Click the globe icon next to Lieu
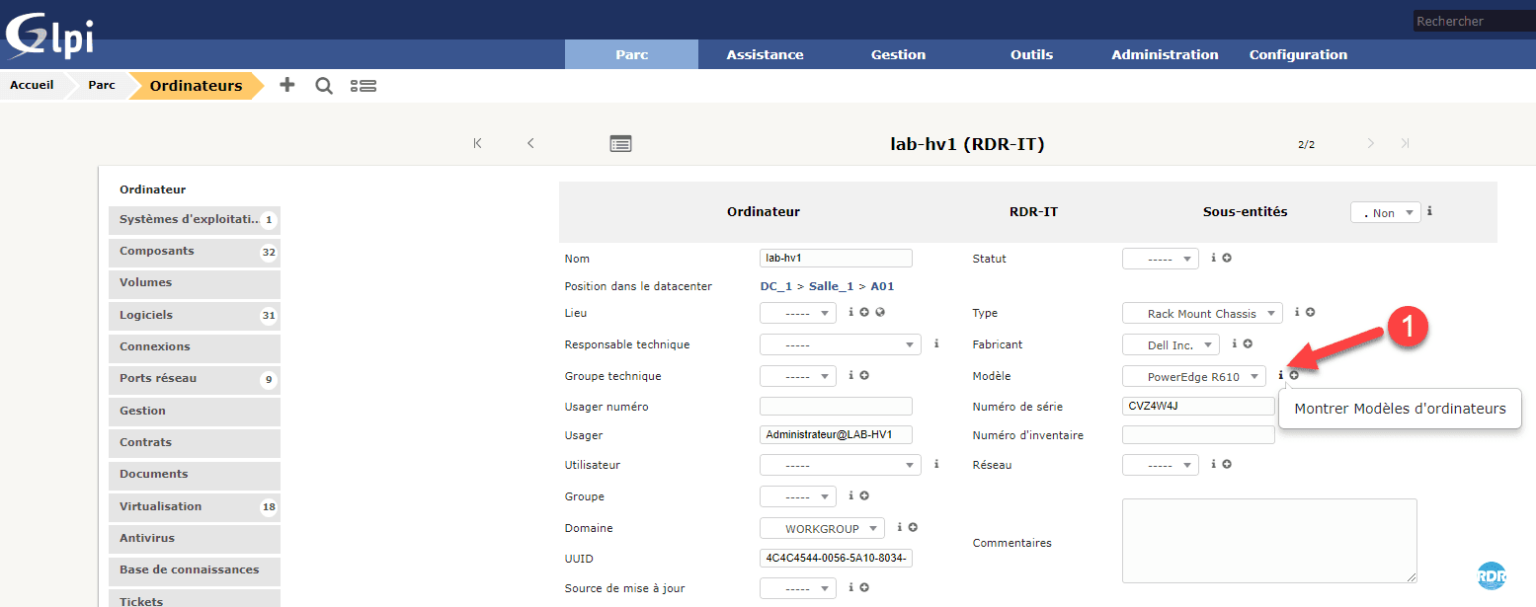This screenshot has width=1536, height=607. 879,312
